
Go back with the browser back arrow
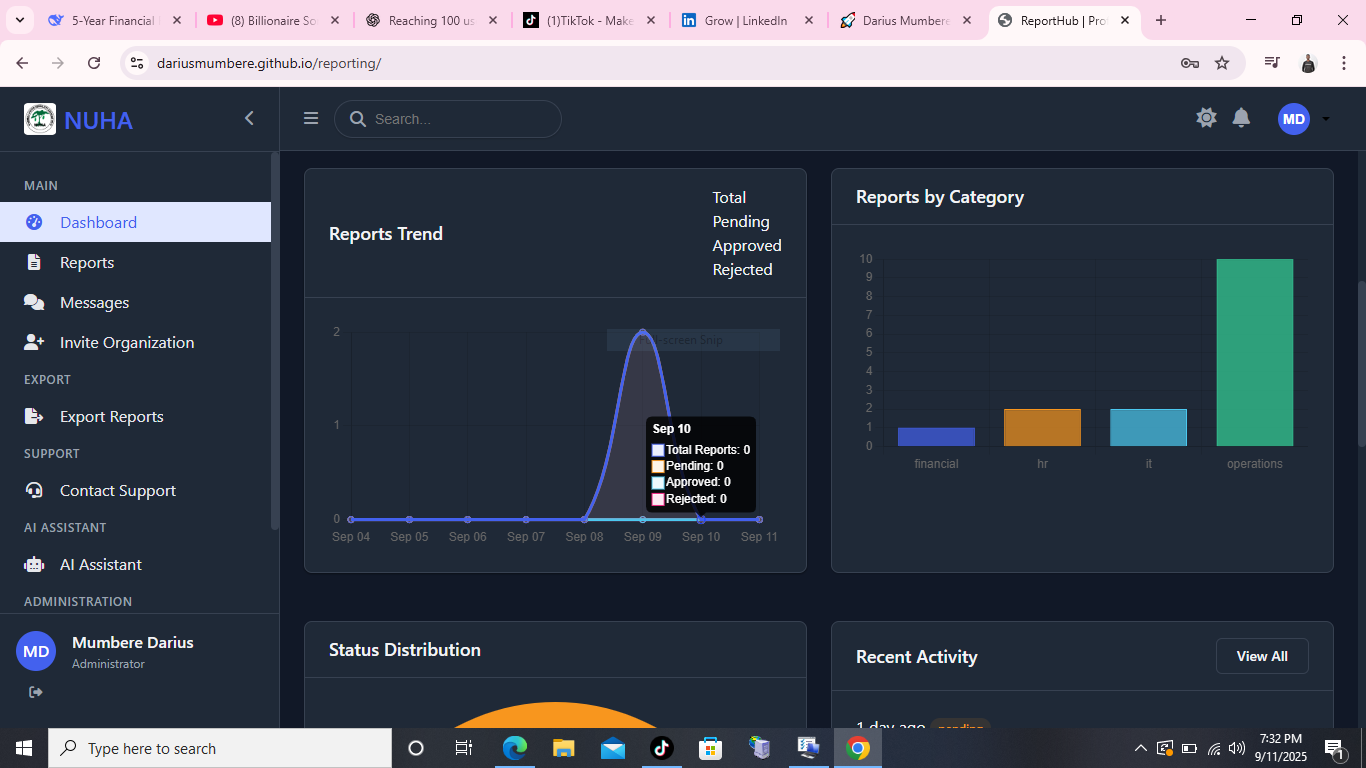tap(22, 63)
